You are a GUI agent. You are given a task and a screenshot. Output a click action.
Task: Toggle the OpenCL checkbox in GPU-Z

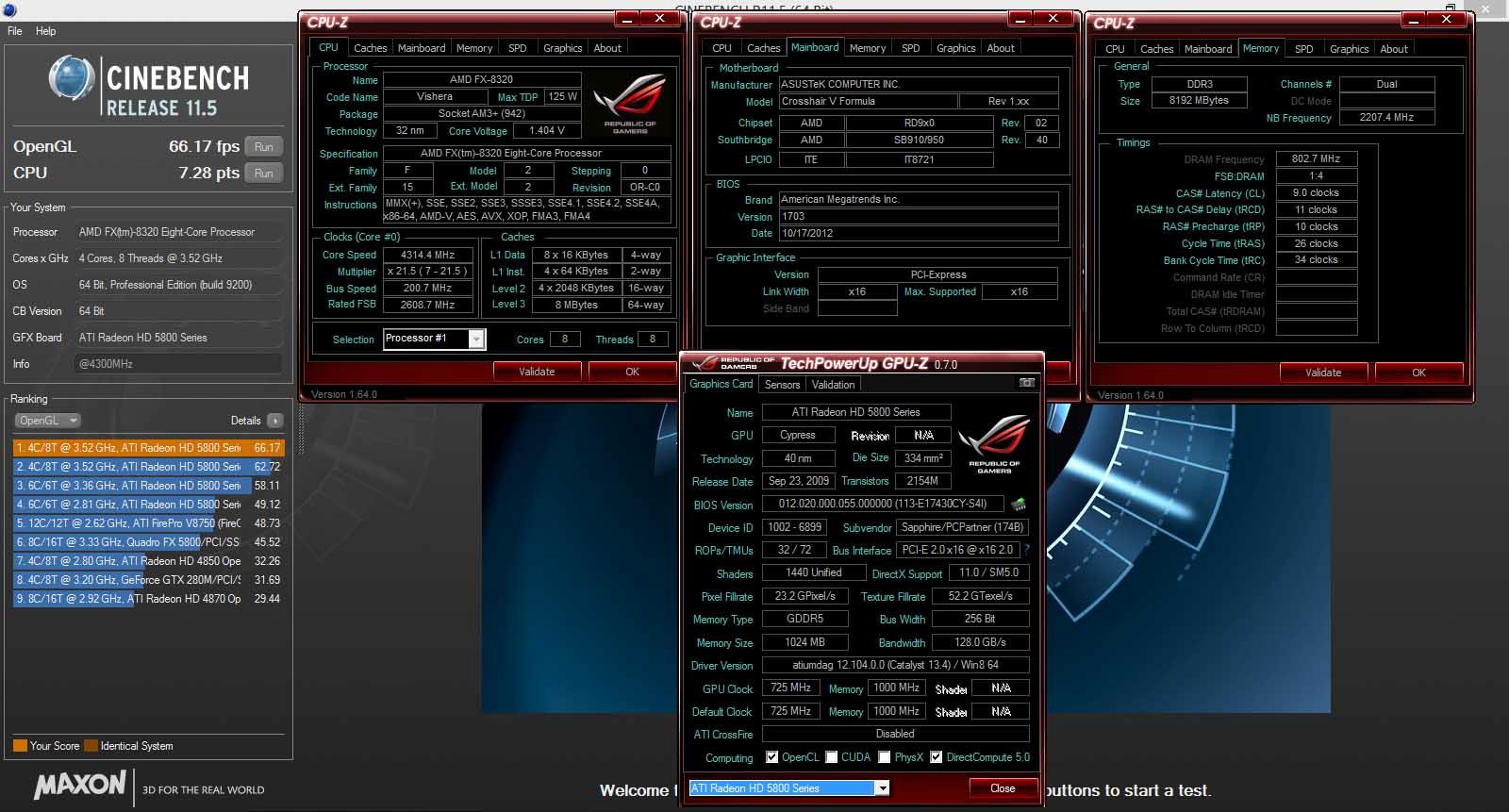click(x=772, y=757)
